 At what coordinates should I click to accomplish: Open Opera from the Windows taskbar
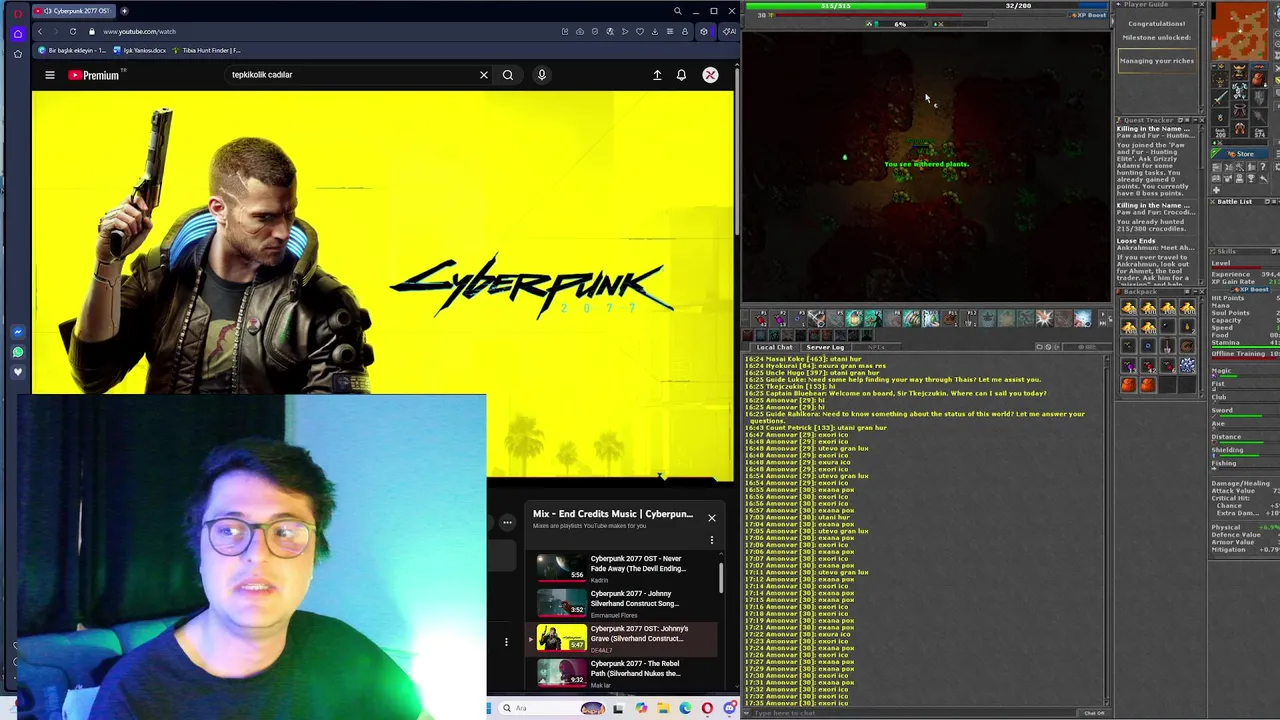[x=707, y=708]
